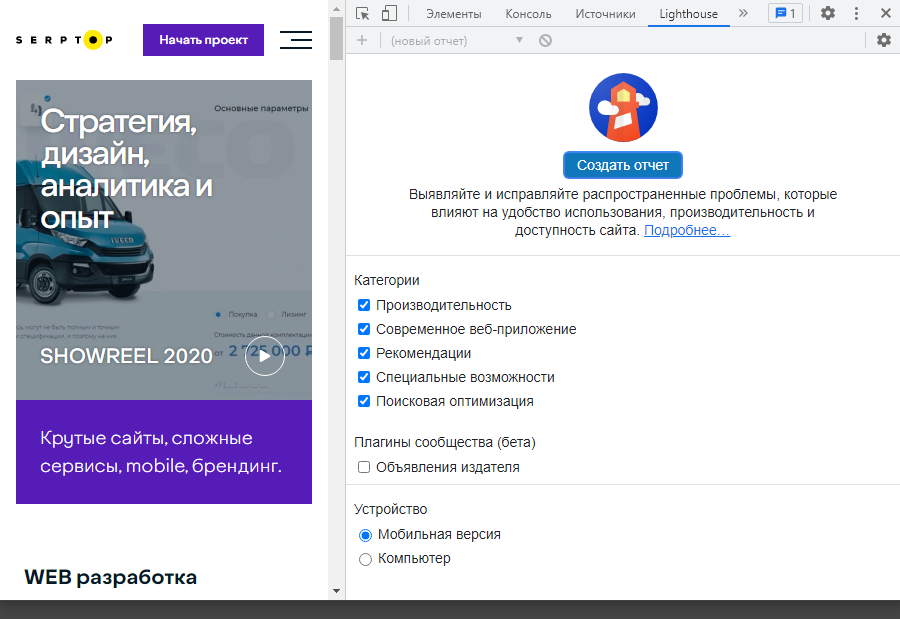This screenshot has width=900, height=619.
Task: Uncheck the Производительность category checkbox
Action: tap(364, 305)
